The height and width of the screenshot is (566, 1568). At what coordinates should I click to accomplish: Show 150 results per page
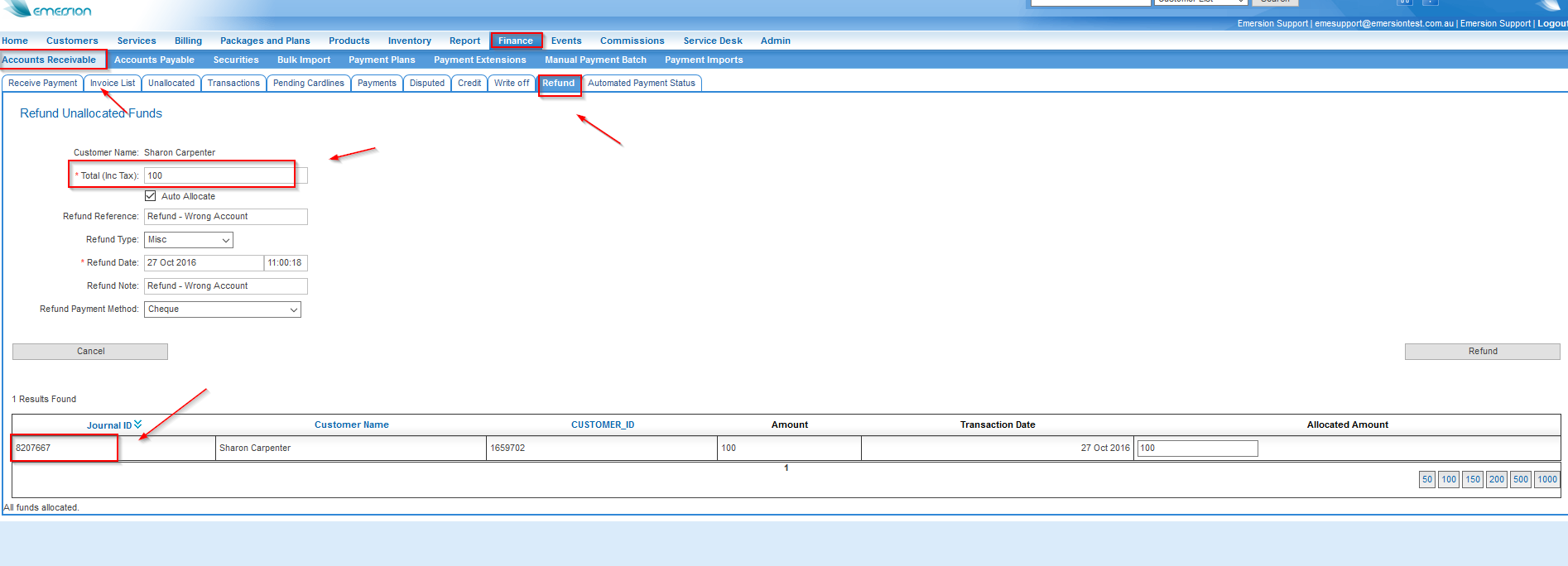1472,479
